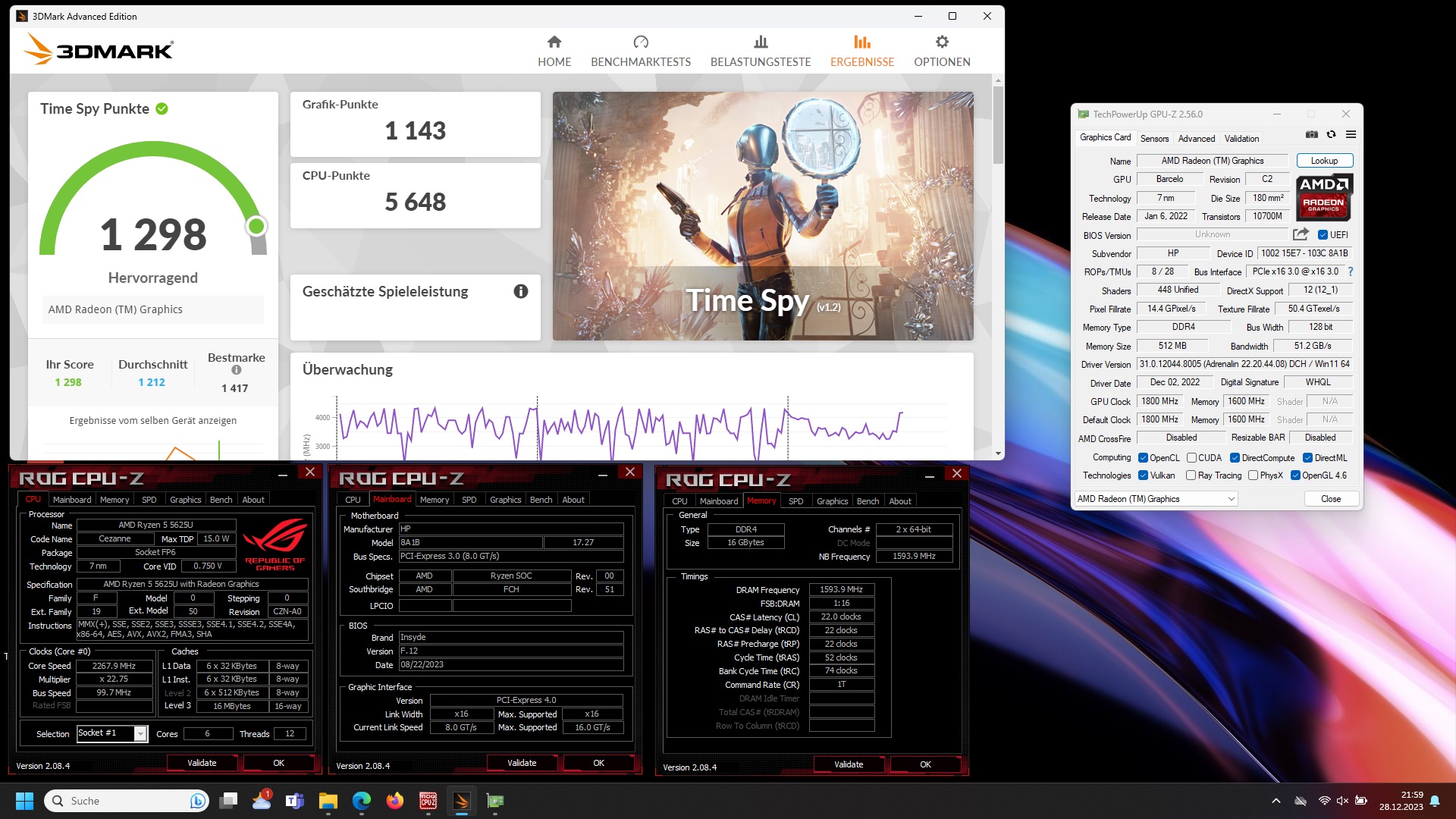This screenshot has height=819, width=1456.
Task: Click Close button in GPU-Z
Action: pyautogui.click(x=1331, y=499)
